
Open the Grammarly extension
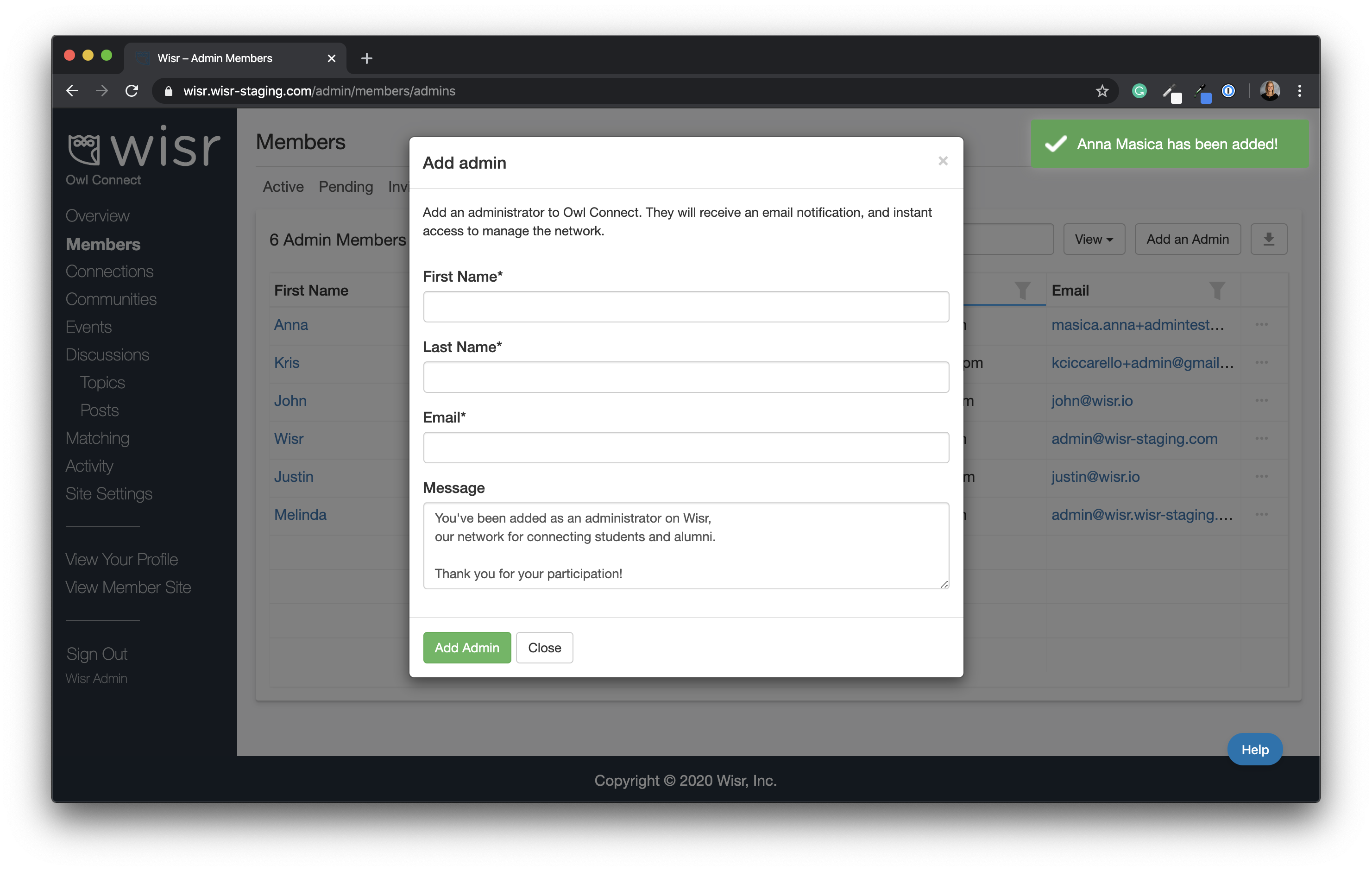tap(1139, 91)
